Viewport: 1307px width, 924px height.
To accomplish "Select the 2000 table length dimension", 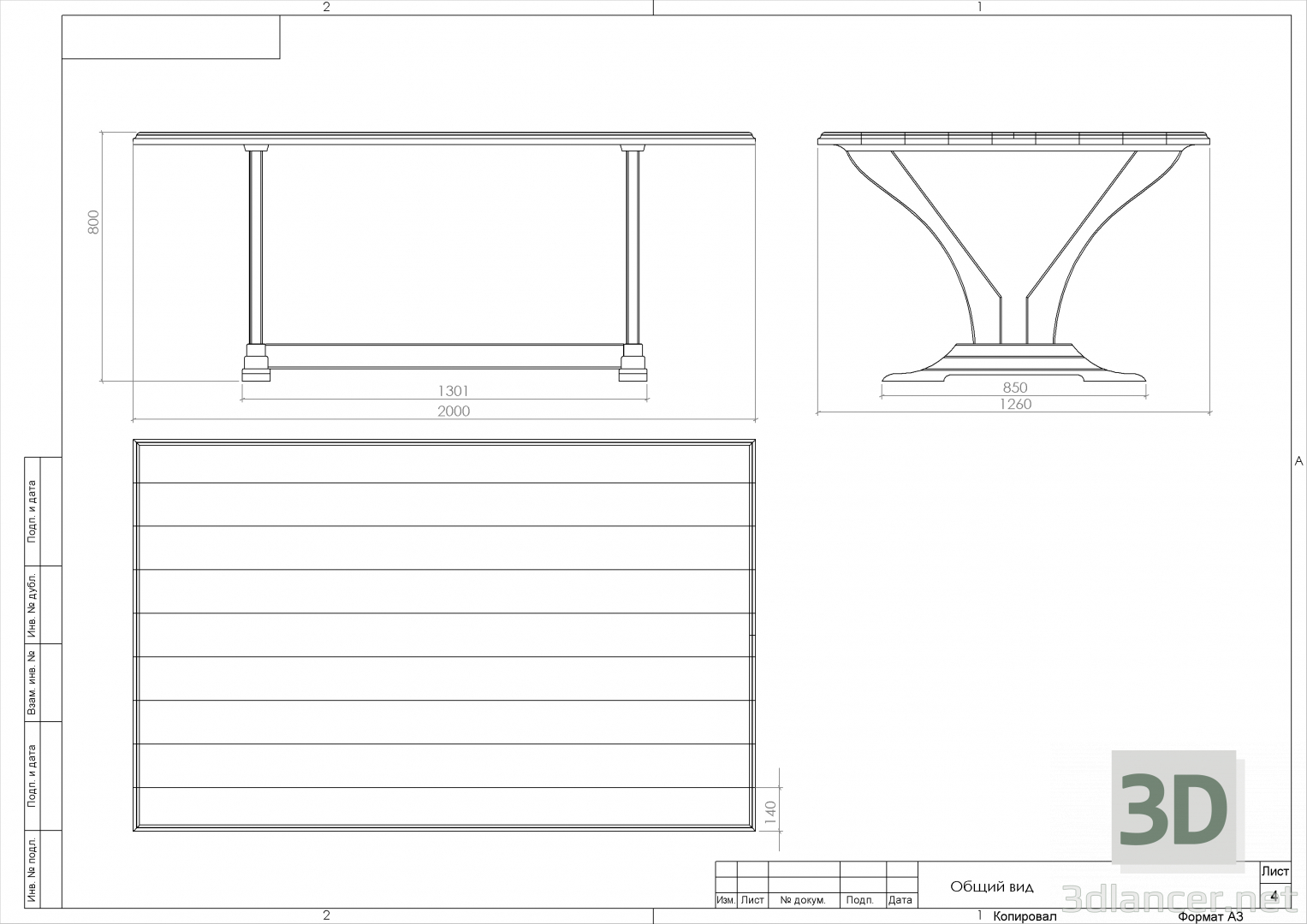I will pyautogui.click(x=454, y=411).
